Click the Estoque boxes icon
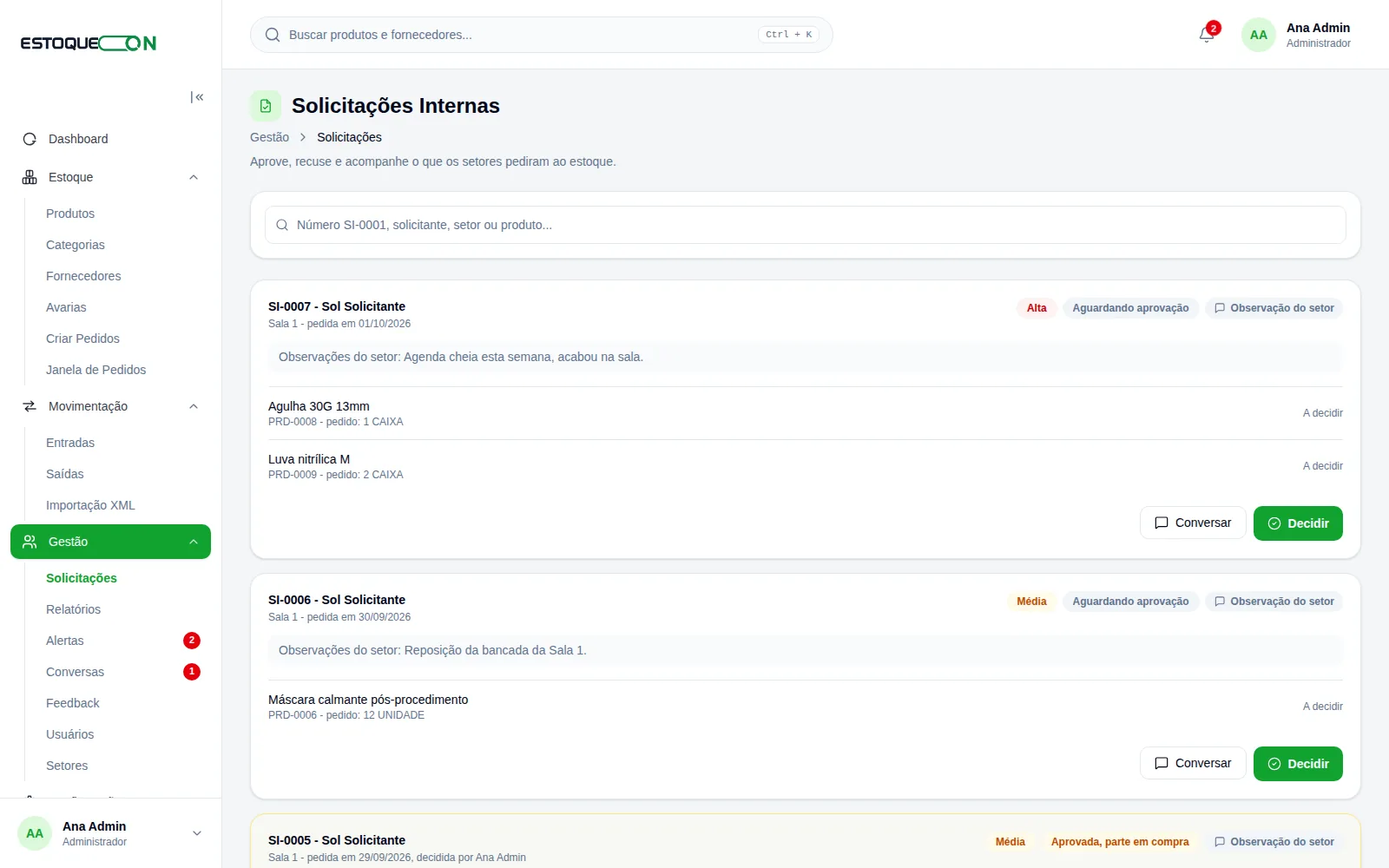 [30, 177]
